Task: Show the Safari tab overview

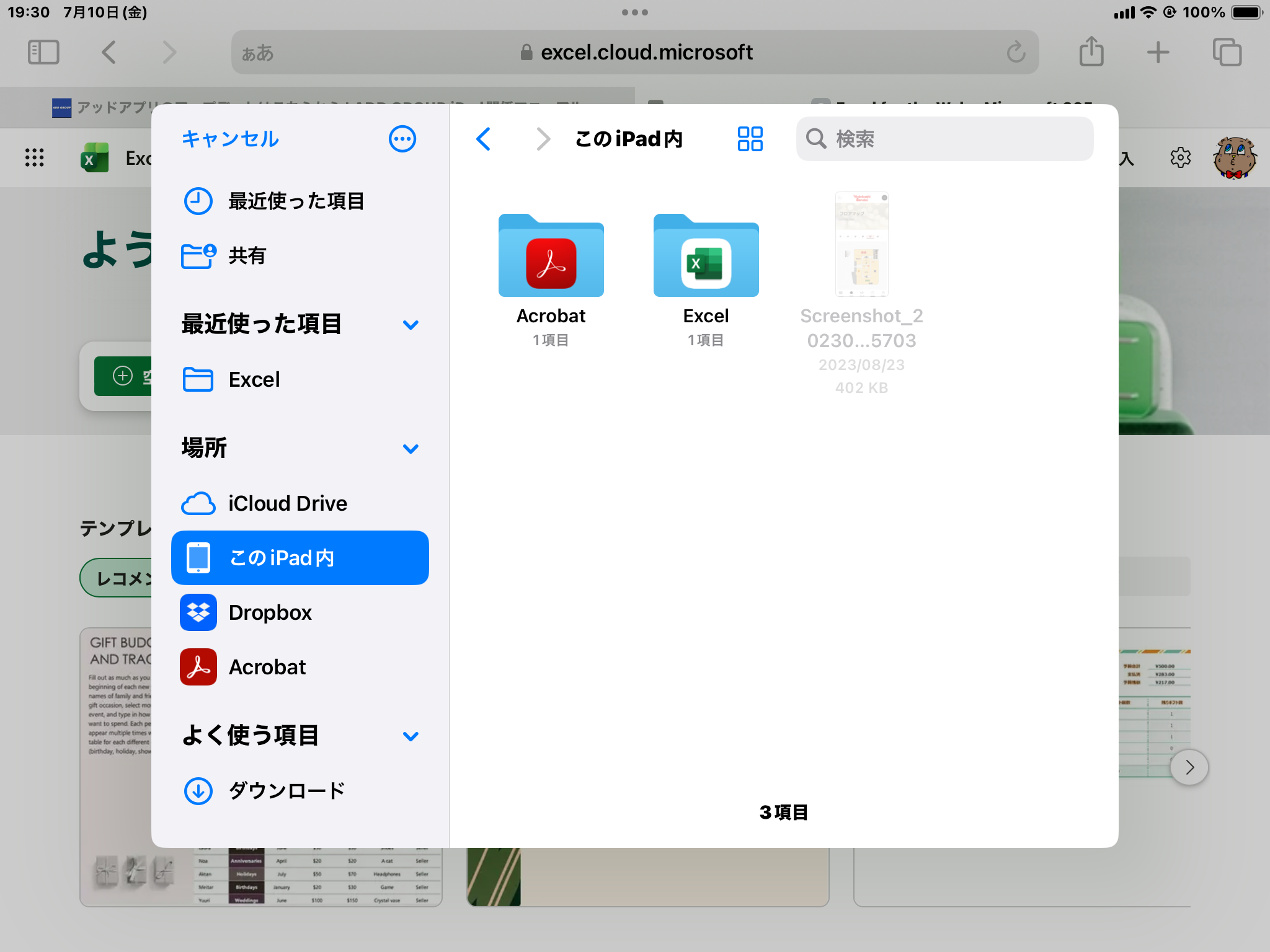Action: 1227,52
